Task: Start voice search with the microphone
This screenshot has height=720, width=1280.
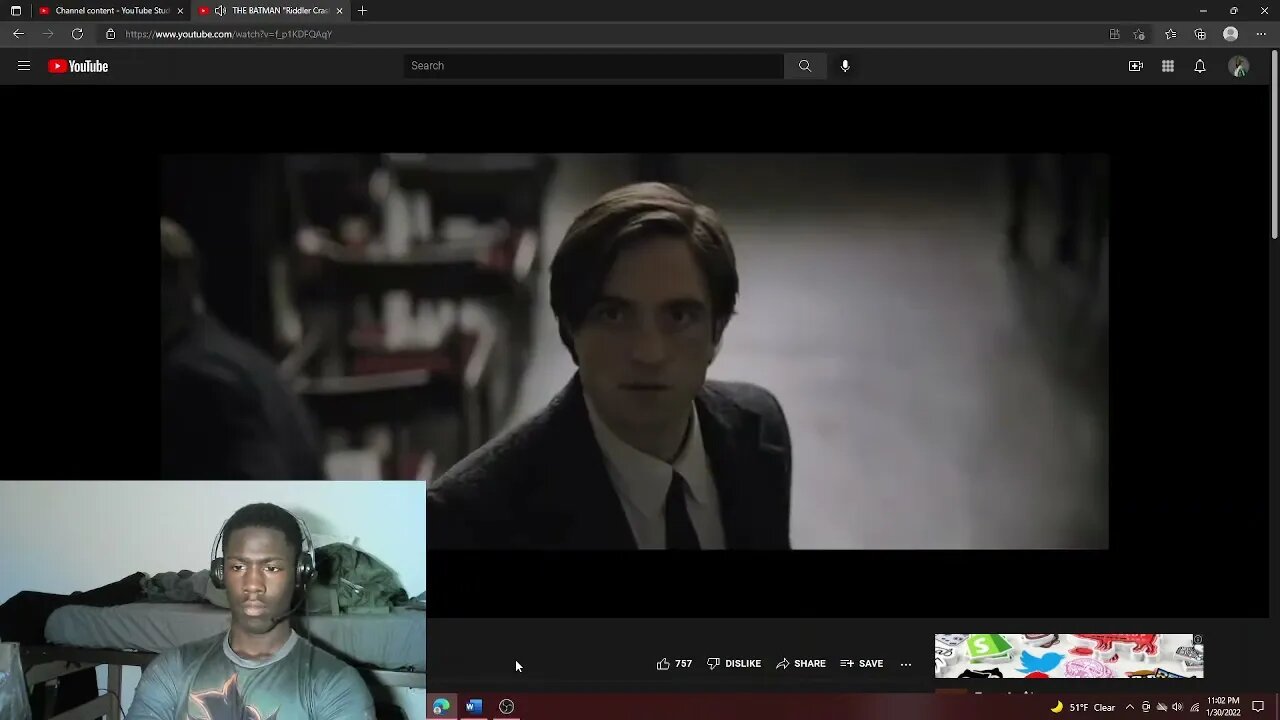Action: pyautogui.click(x=845, y=66)
